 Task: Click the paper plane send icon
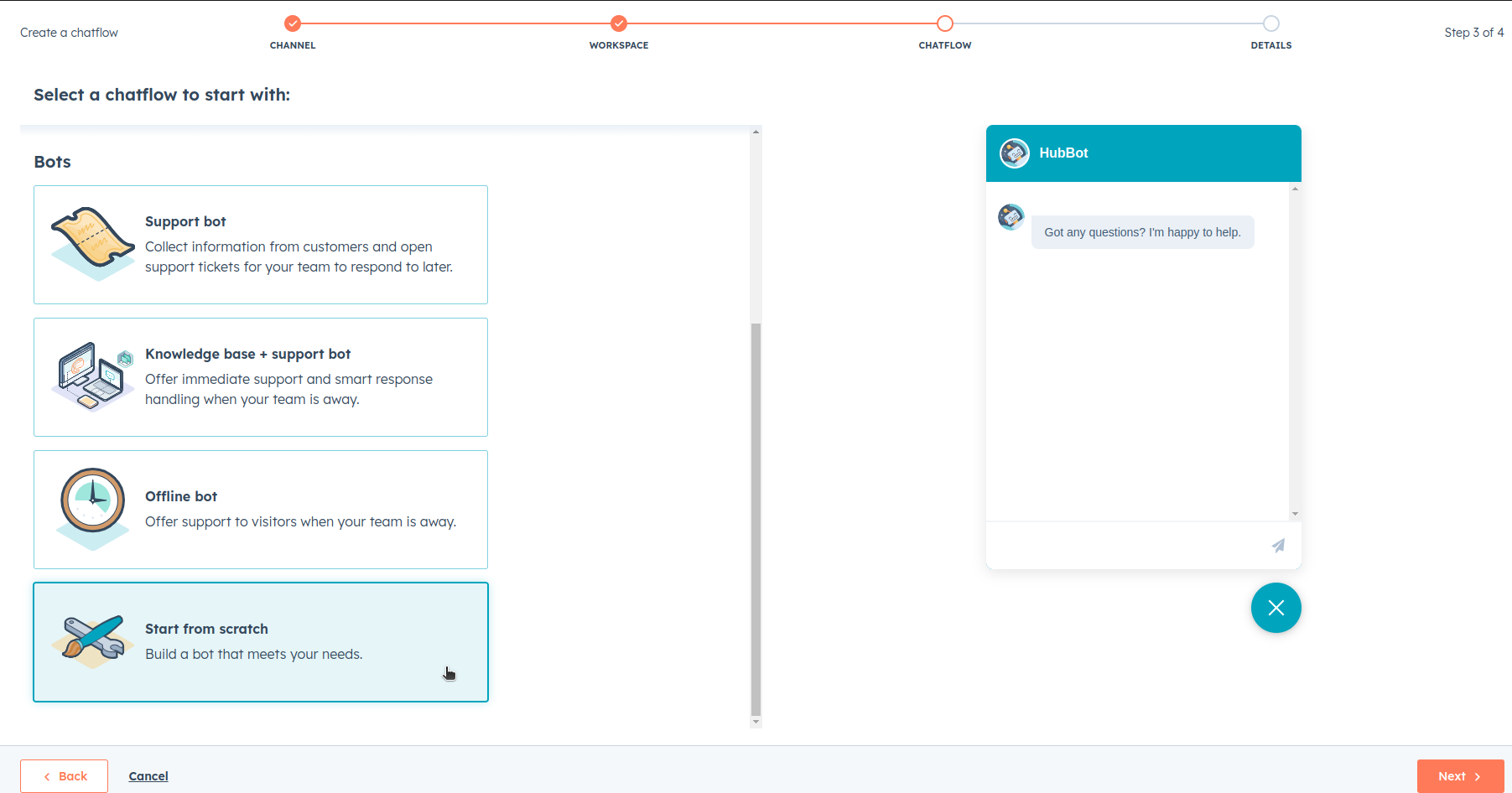1278,546
